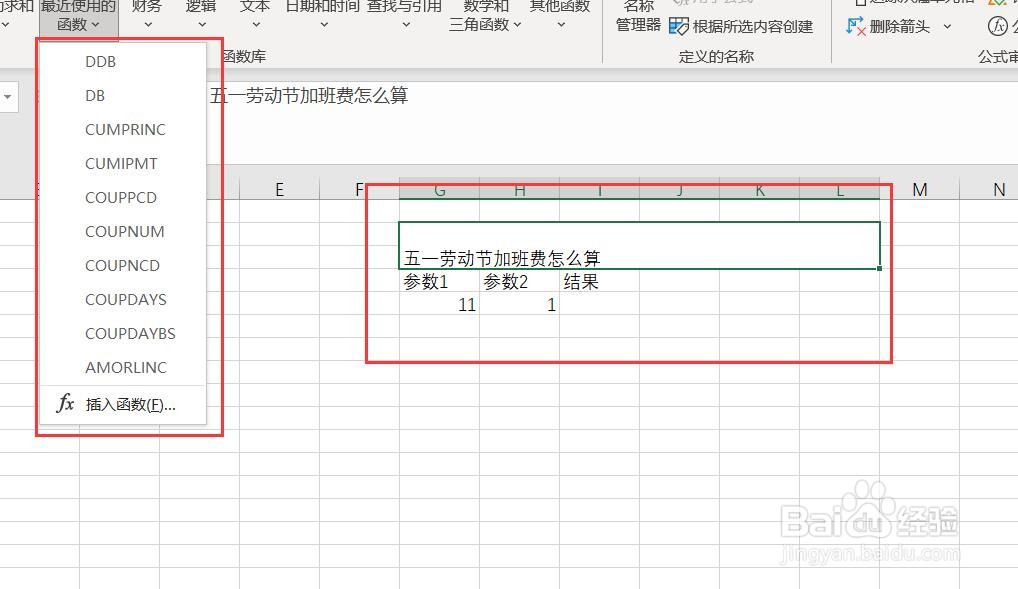The image size is (1018, 589).
Task: Select column M header
Action: tap(919, 190)
